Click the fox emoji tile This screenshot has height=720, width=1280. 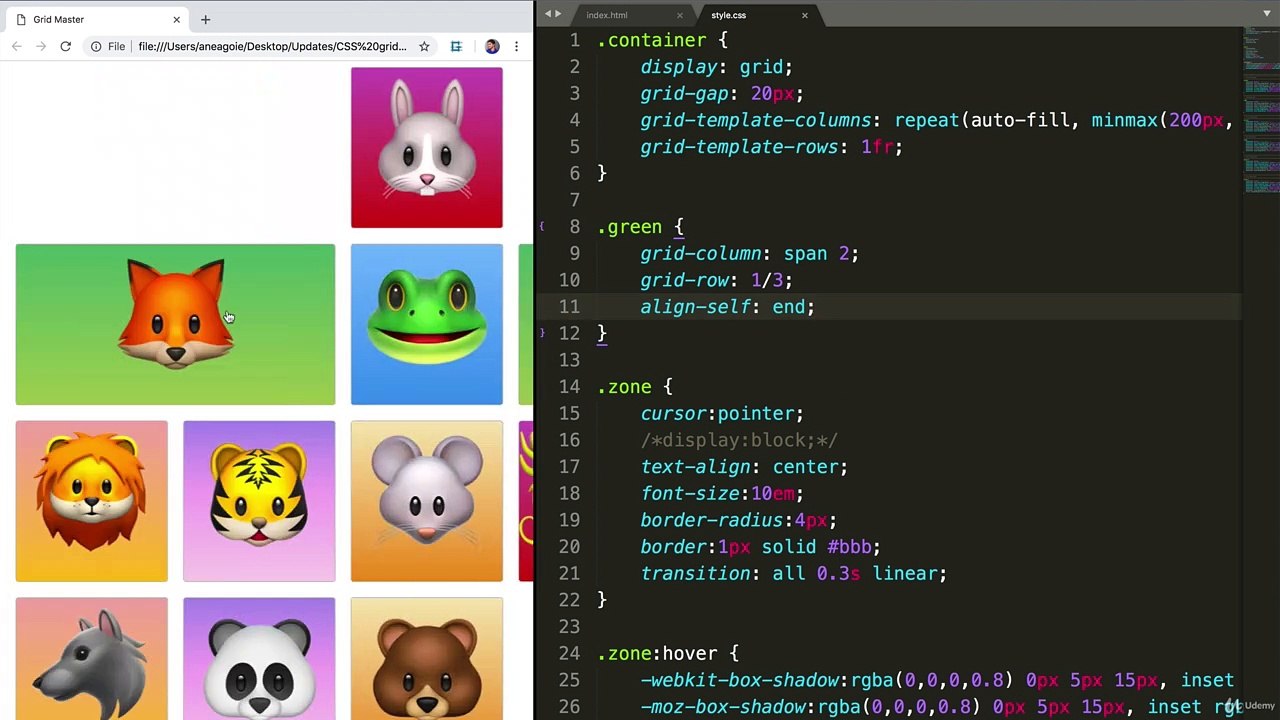click(175, 325)
